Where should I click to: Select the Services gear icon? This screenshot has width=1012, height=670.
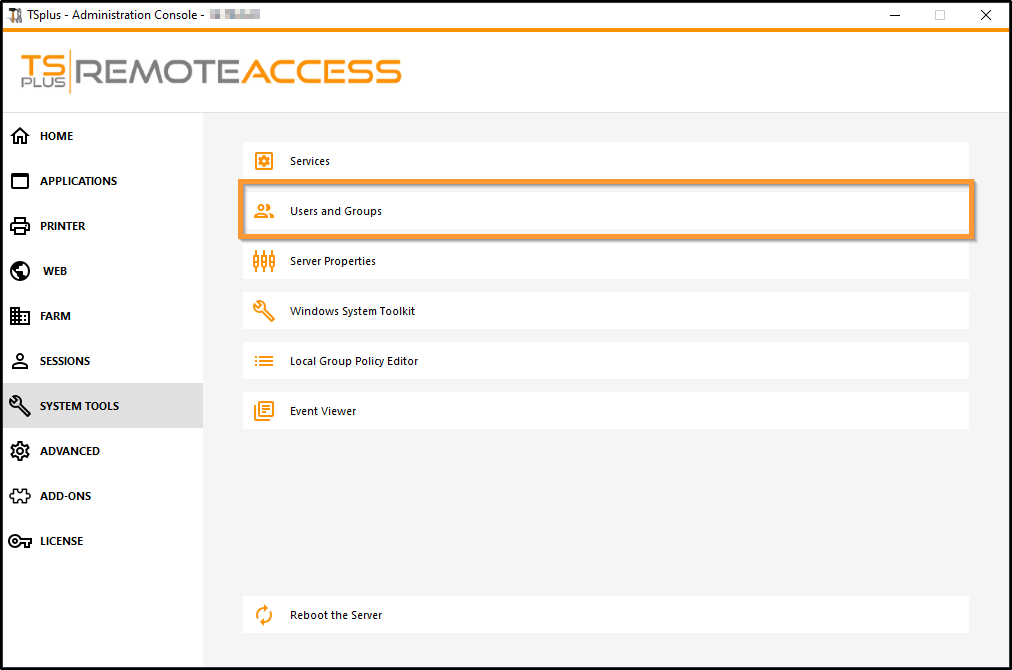[264, 160]
